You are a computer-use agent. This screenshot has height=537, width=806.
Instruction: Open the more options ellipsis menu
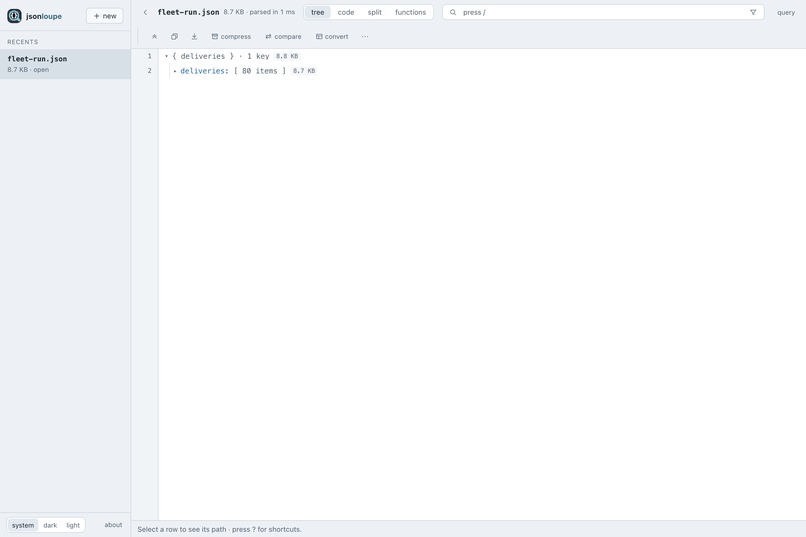365,36
